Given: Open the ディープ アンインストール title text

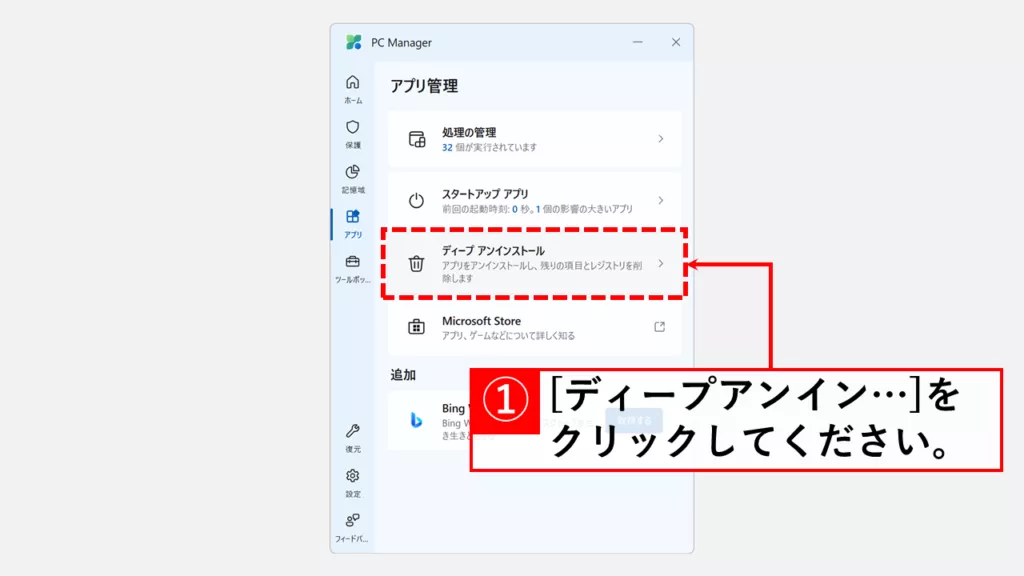Looking at the screenshot, I should pos(493,251).
